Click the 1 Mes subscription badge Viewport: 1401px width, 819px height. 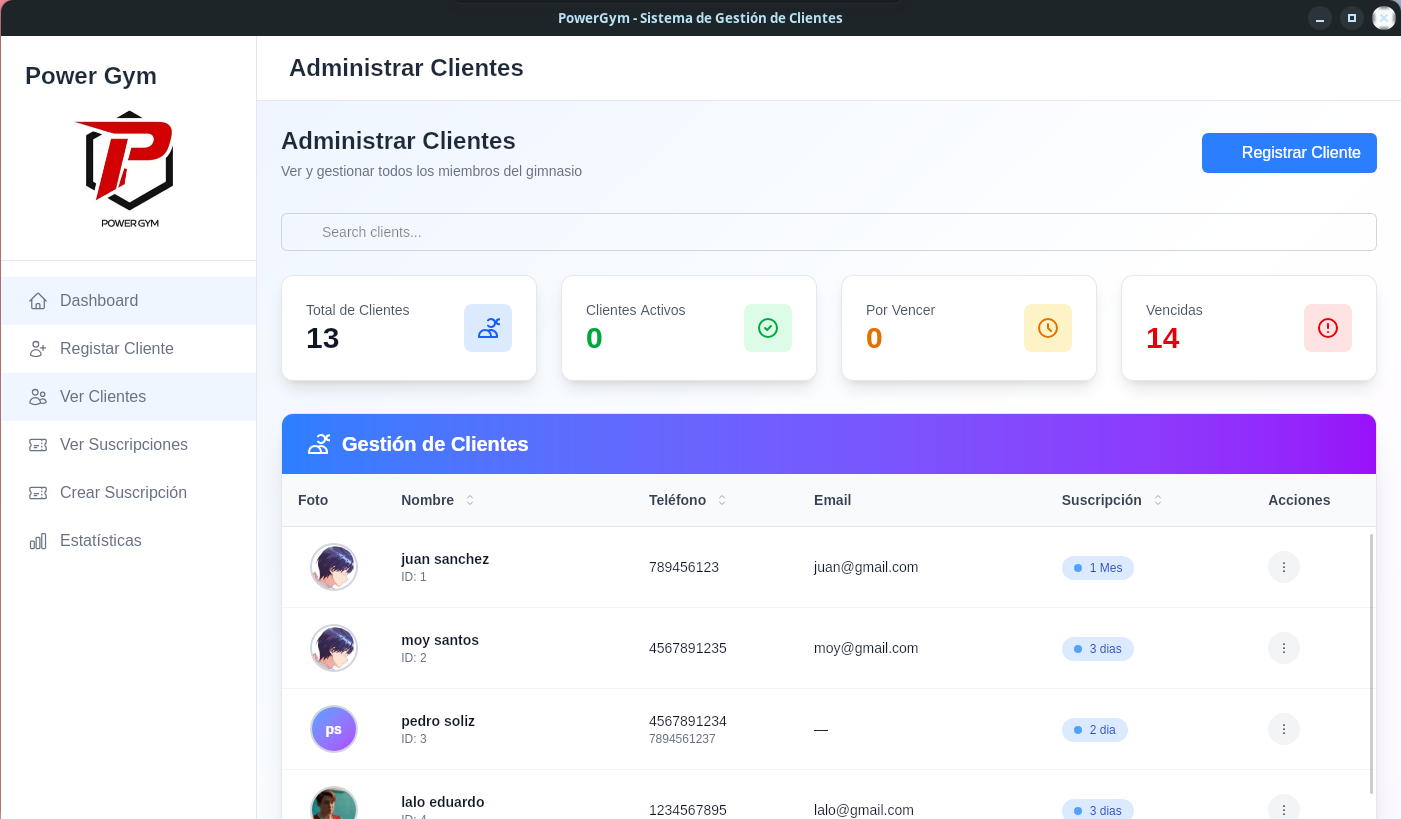(1098, 568)
